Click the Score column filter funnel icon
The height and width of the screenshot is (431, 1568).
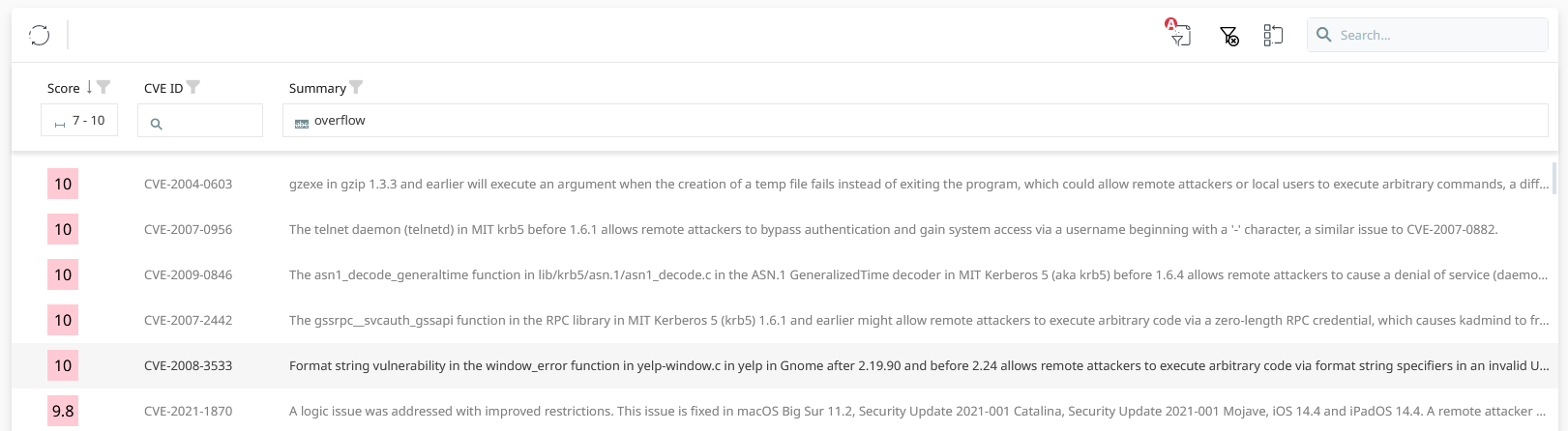[x=104, y=87]
